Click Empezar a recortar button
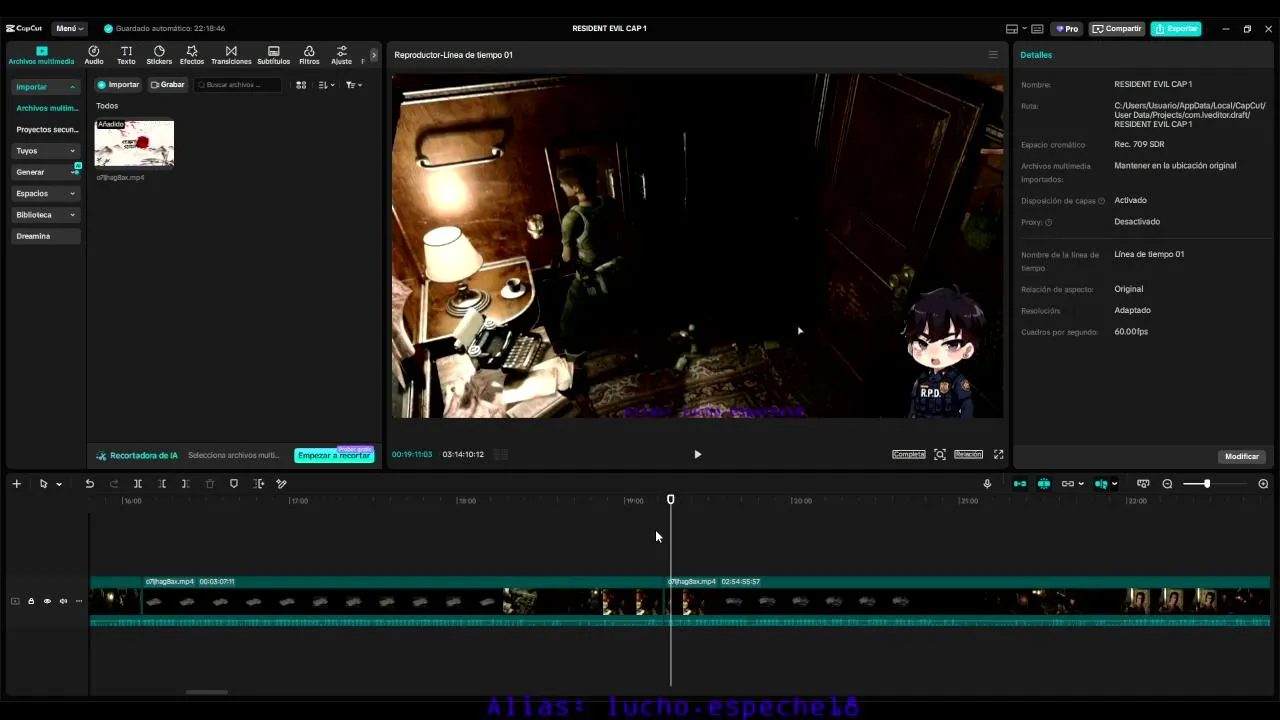 click(334, 456)
